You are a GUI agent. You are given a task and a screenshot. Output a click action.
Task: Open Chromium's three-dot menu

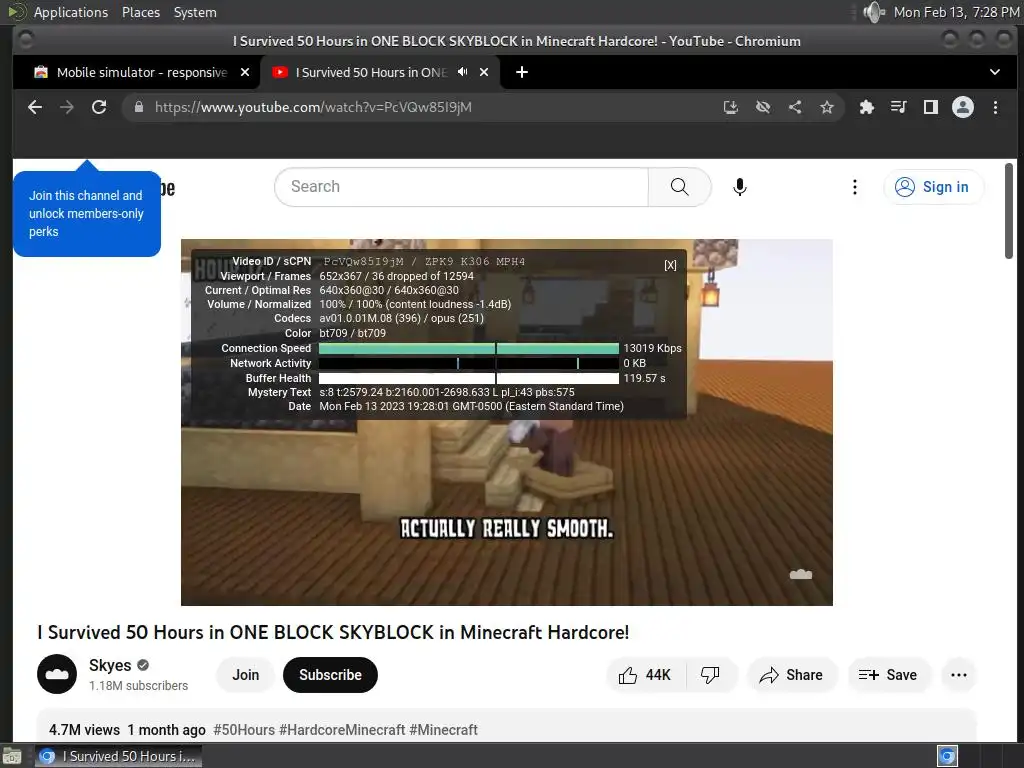[x=995, y=107]
